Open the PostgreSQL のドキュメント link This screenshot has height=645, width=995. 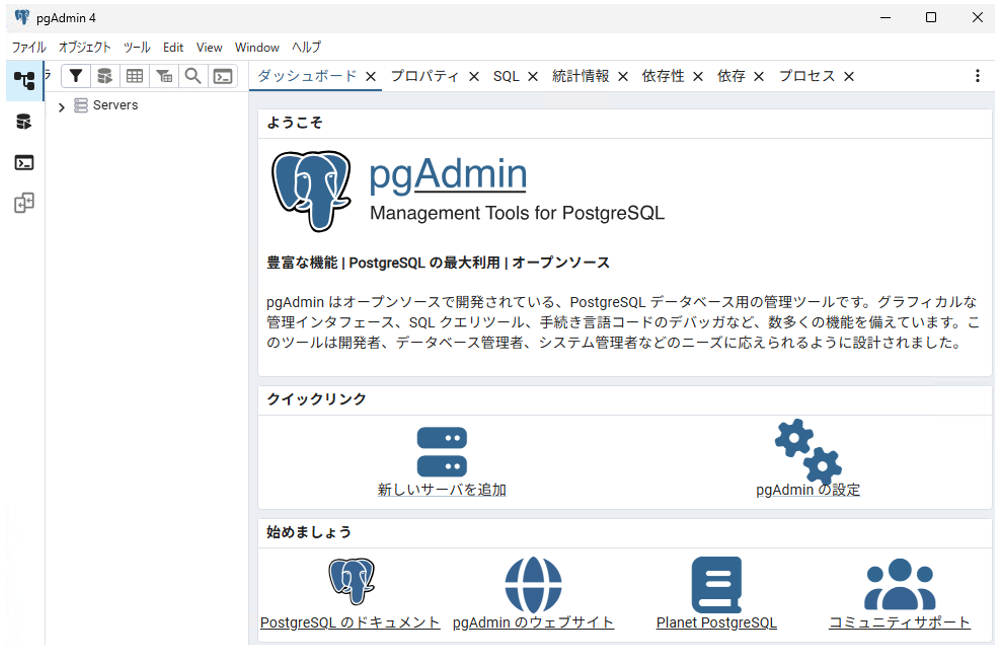350,623
